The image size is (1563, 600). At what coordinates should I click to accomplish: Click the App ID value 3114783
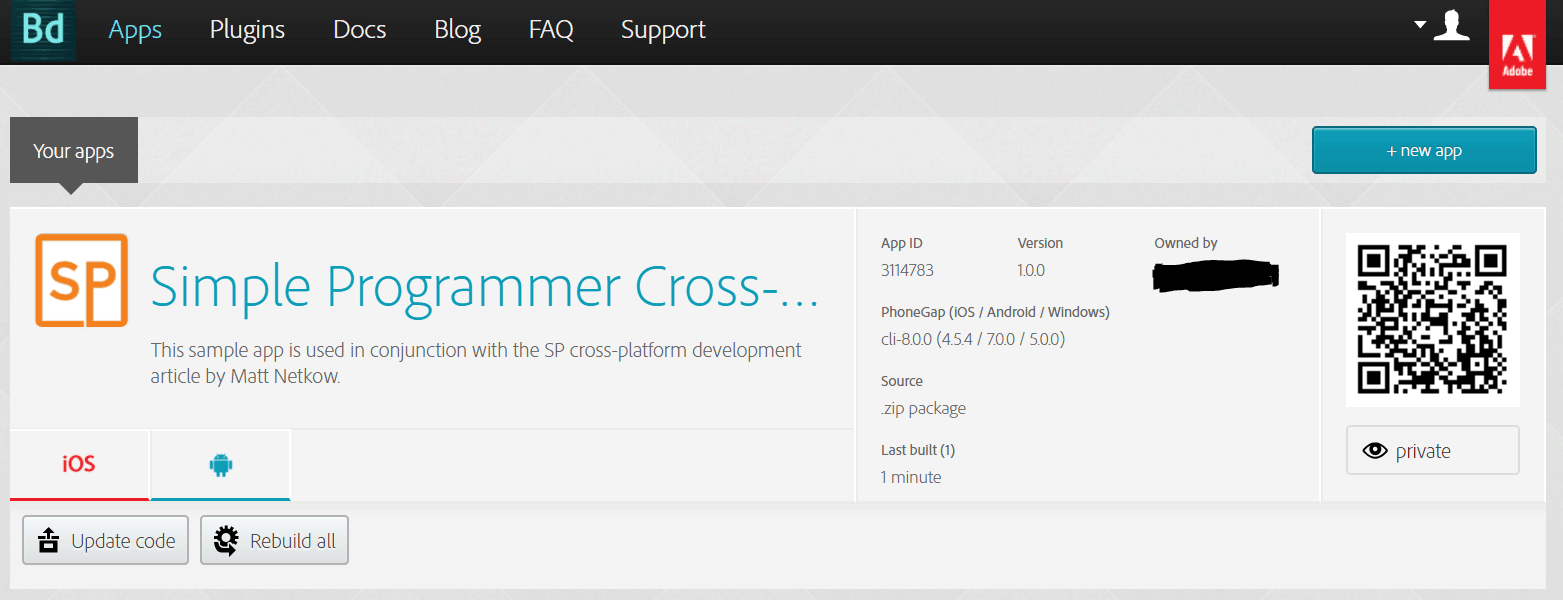click(907, 270)
